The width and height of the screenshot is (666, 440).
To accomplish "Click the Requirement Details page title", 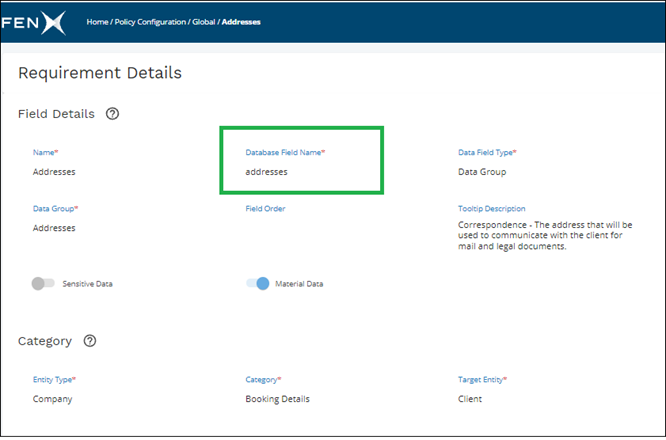I will click(100, 73).
